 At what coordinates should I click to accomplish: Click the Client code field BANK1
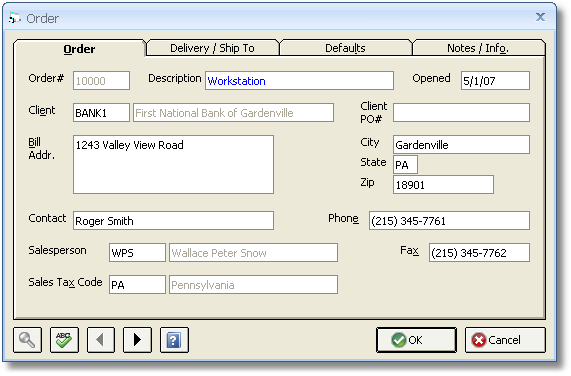pos(101,112)
